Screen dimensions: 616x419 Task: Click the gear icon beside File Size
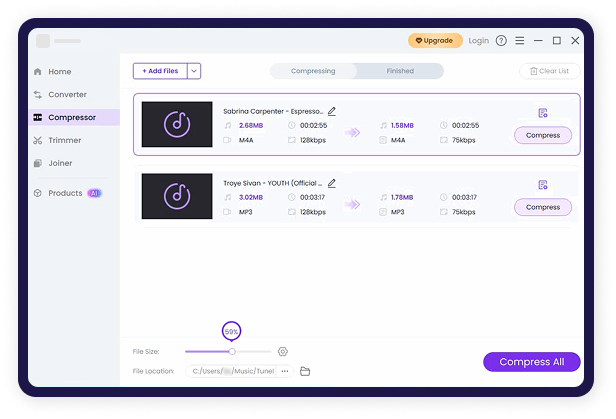[283, 352]
